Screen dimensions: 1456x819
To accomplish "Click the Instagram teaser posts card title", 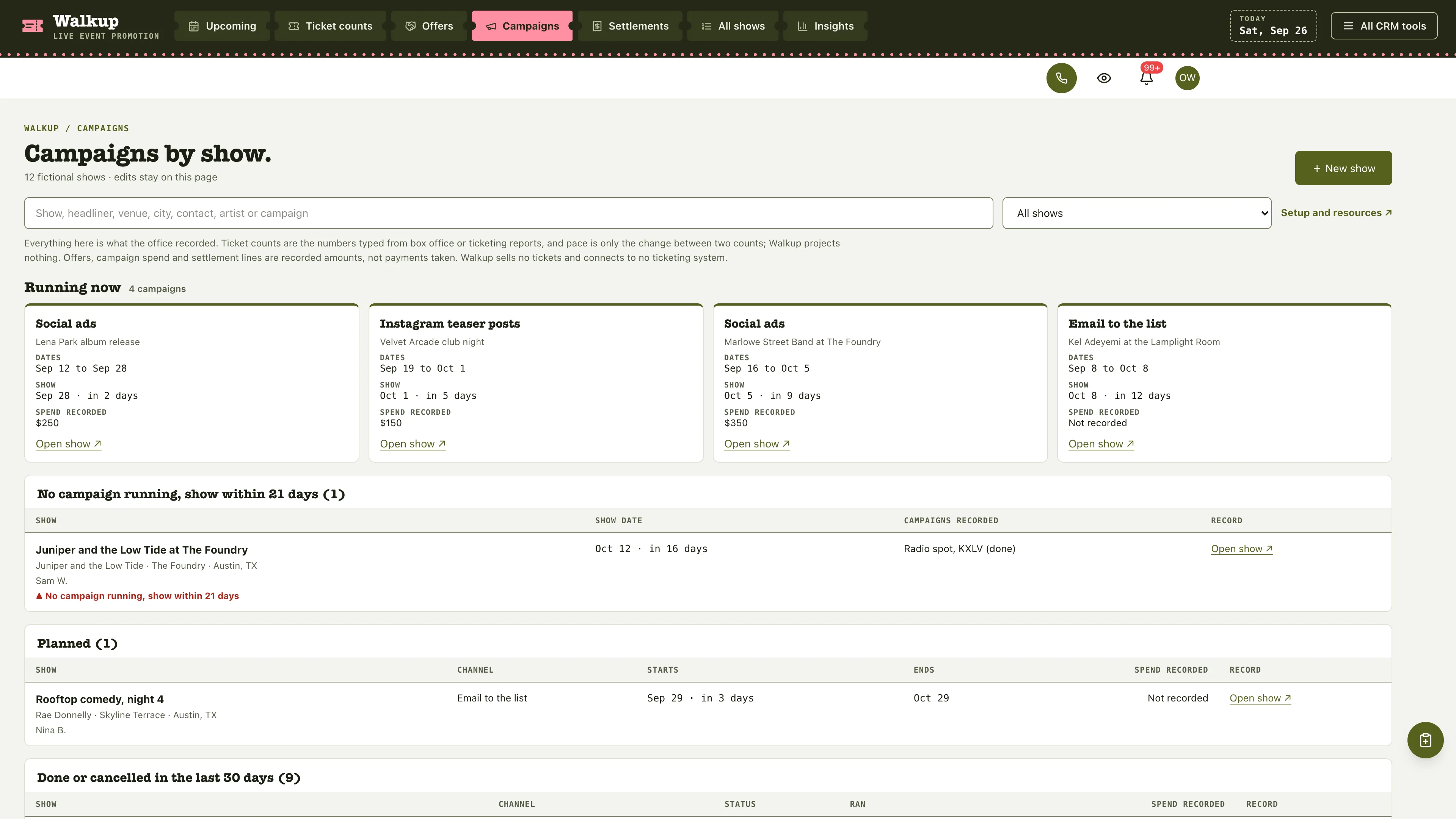I will (450, 324).
